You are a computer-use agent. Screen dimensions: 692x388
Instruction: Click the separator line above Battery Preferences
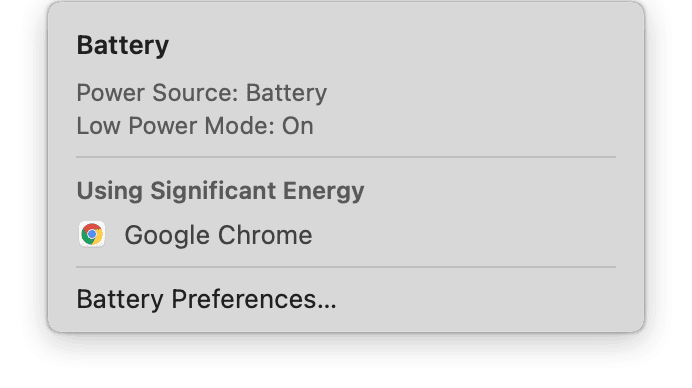346,267
